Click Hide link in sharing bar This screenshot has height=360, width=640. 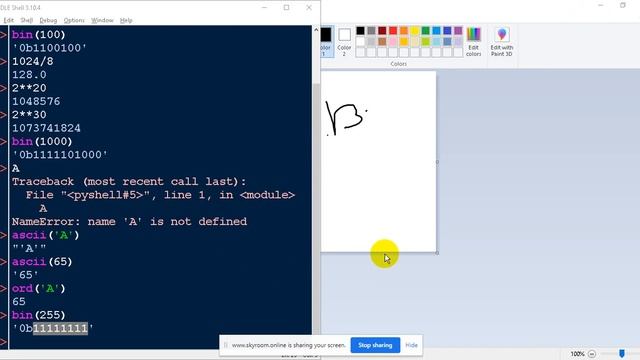[x=411, y=345]
